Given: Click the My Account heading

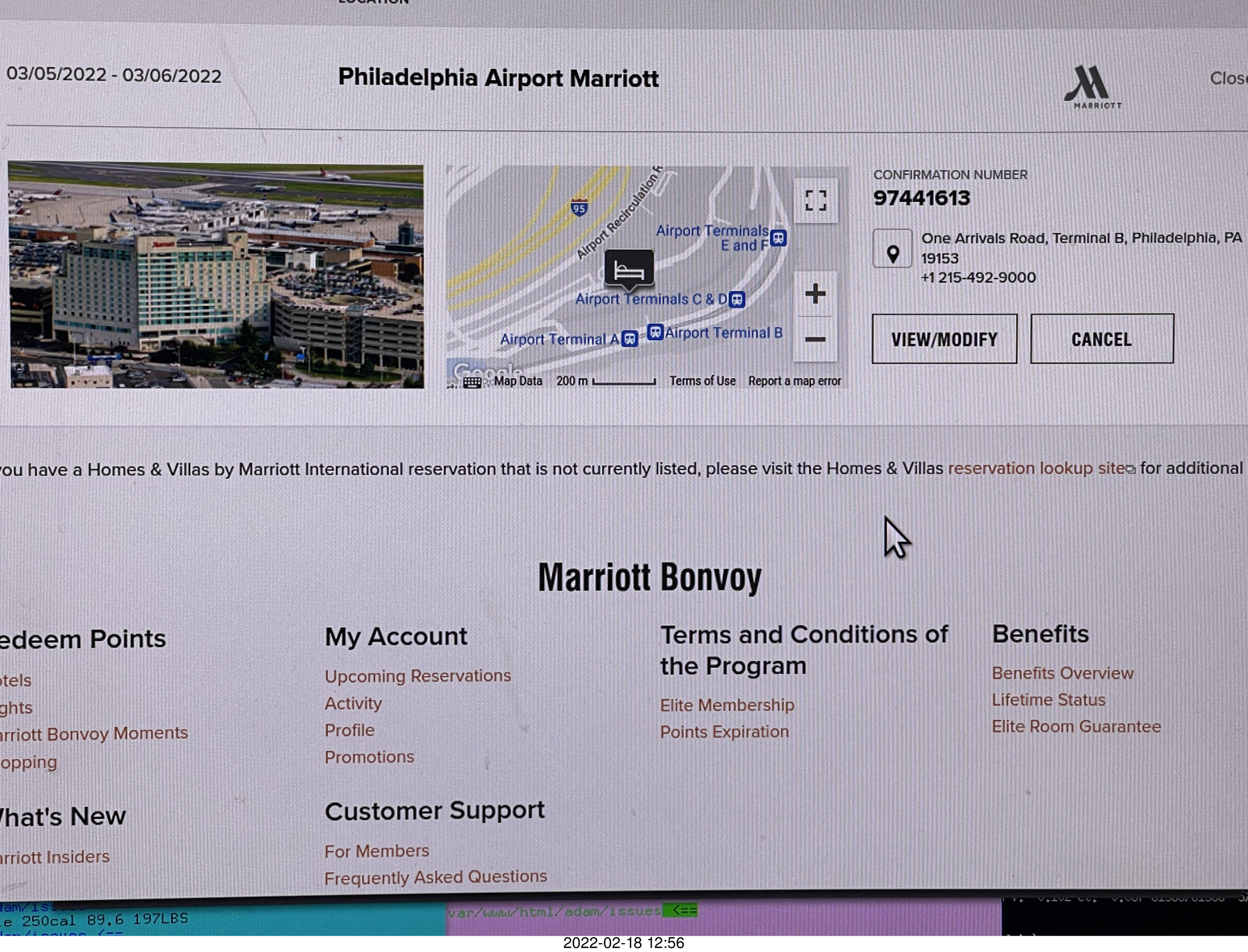Looking at the screenshot, I should [396, 636].
